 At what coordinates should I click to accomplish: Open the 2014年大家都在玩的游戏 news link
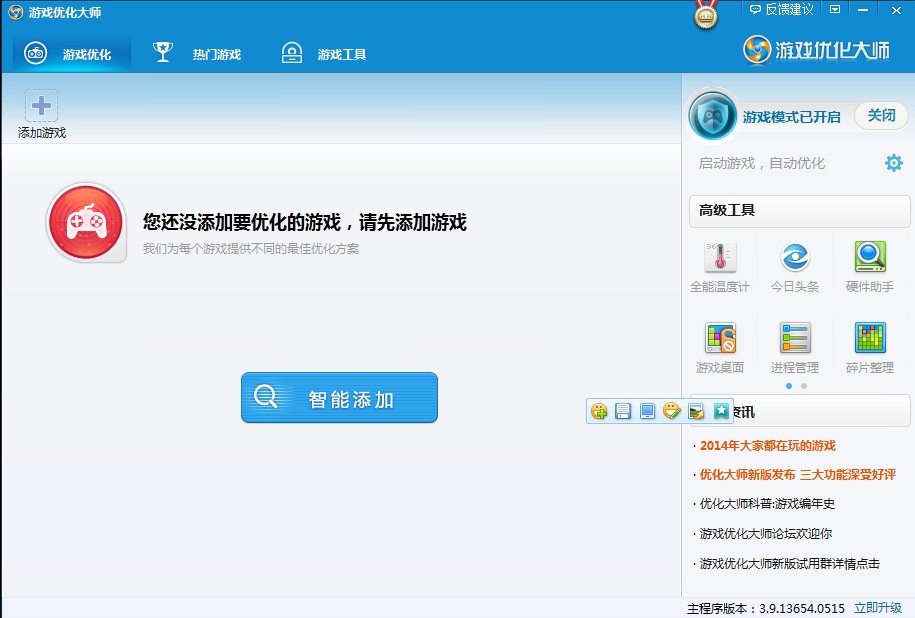[767, 446]
